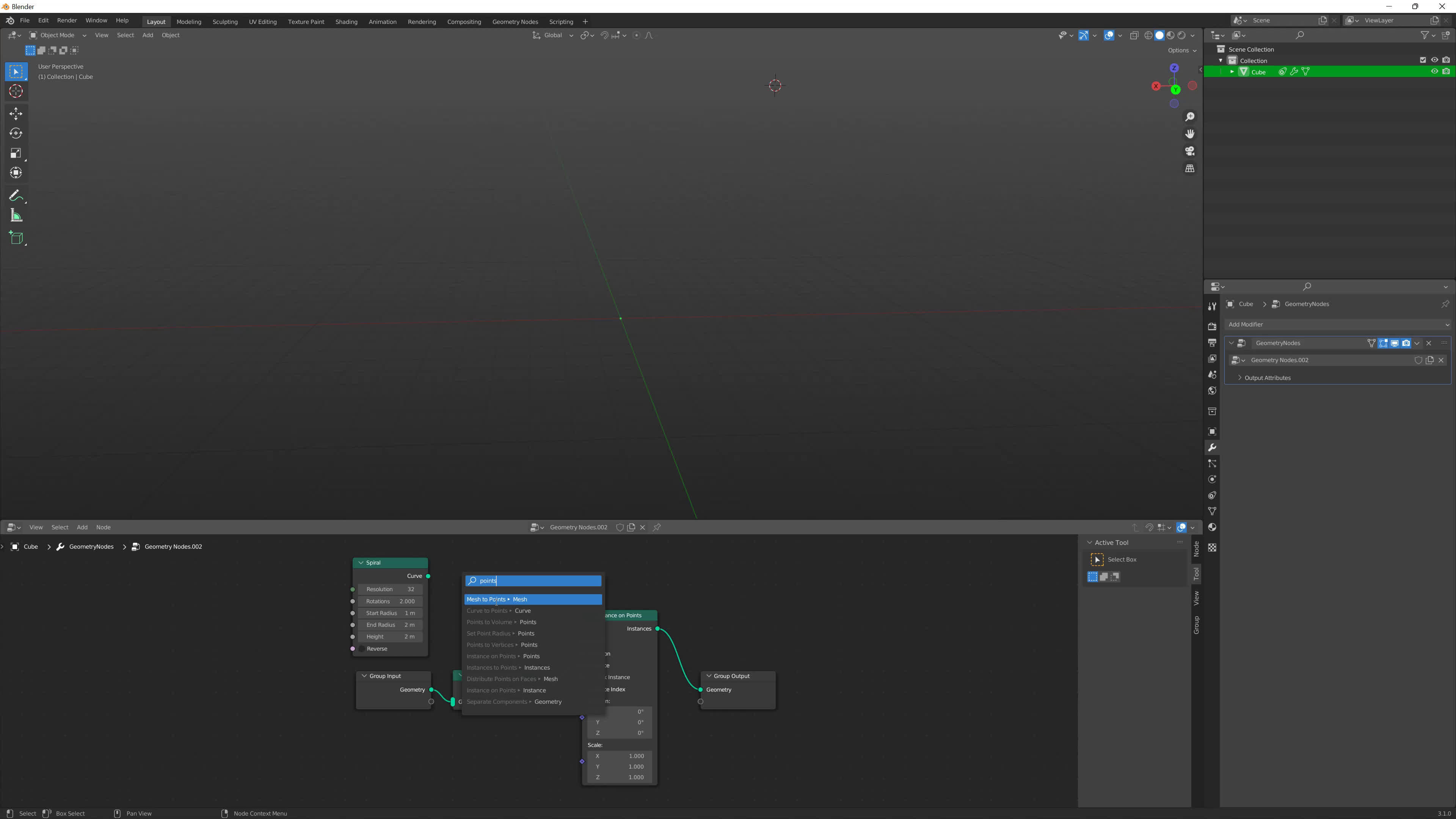Uncheck the Collection exclude checkbox
Image resolution: width=1456 pixels, height=819 pixels.
tap(1423, 61)
